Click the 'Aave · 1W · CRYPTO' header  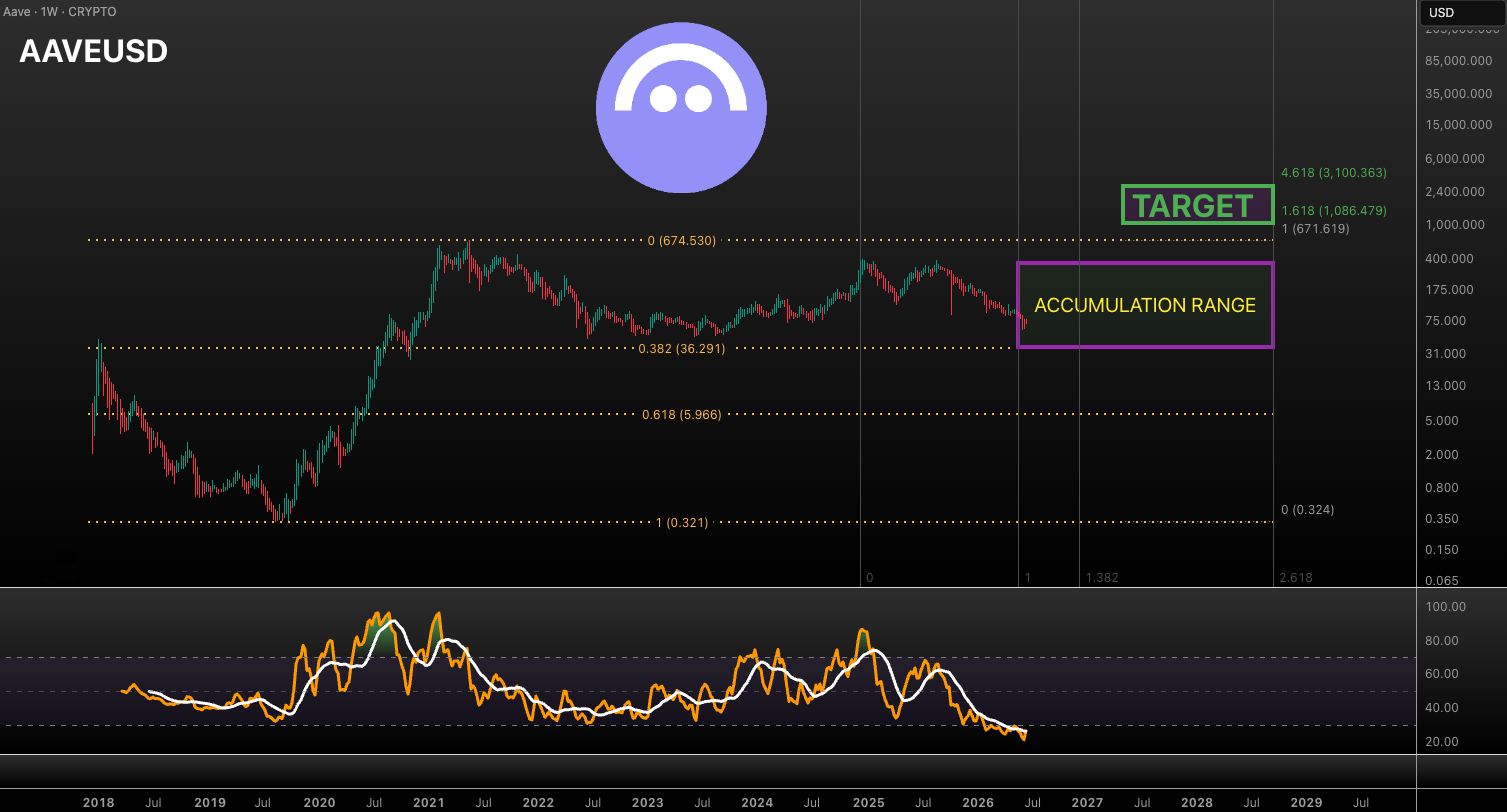(62, 12)
